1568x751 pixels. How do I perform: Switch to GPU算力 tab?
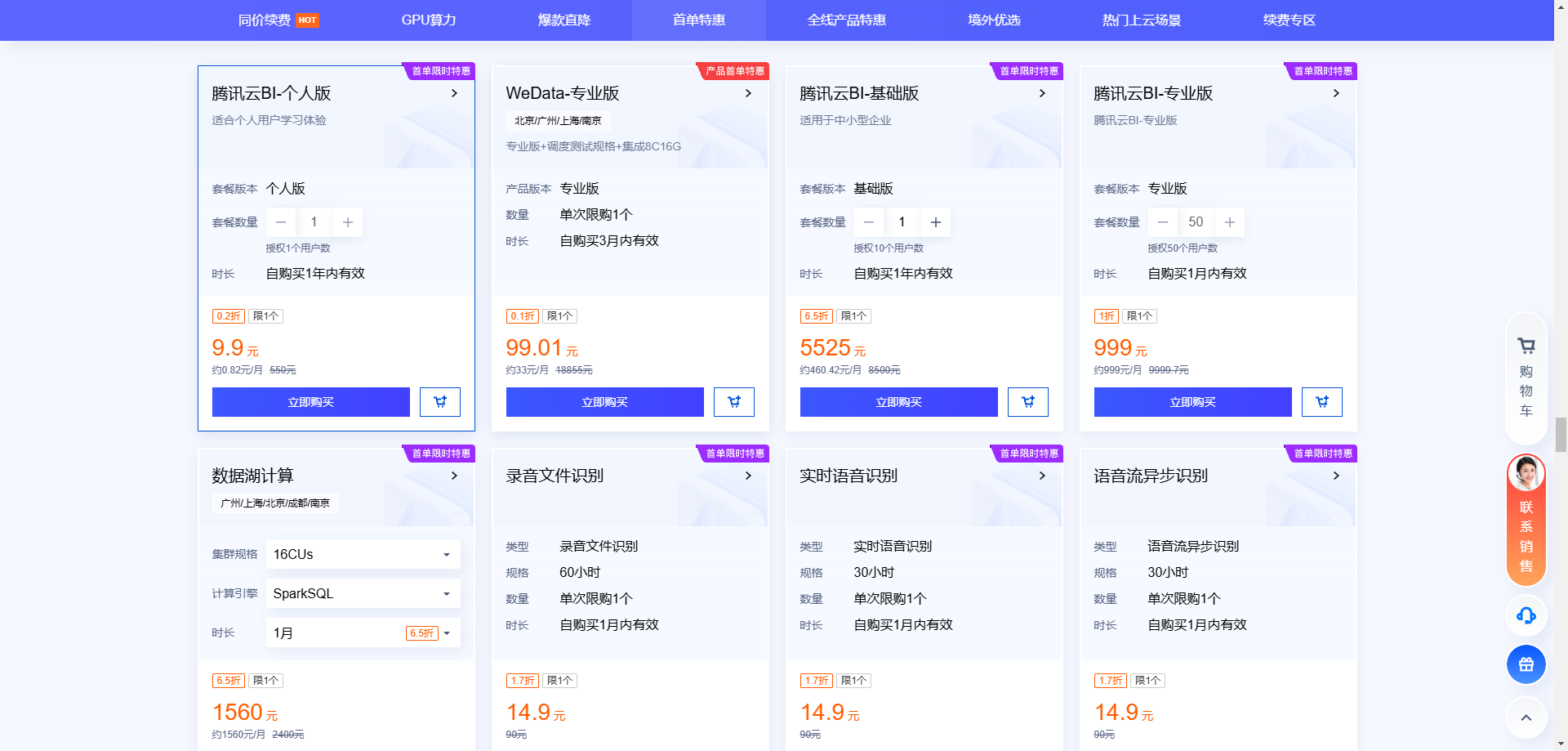tap(429, 20)
